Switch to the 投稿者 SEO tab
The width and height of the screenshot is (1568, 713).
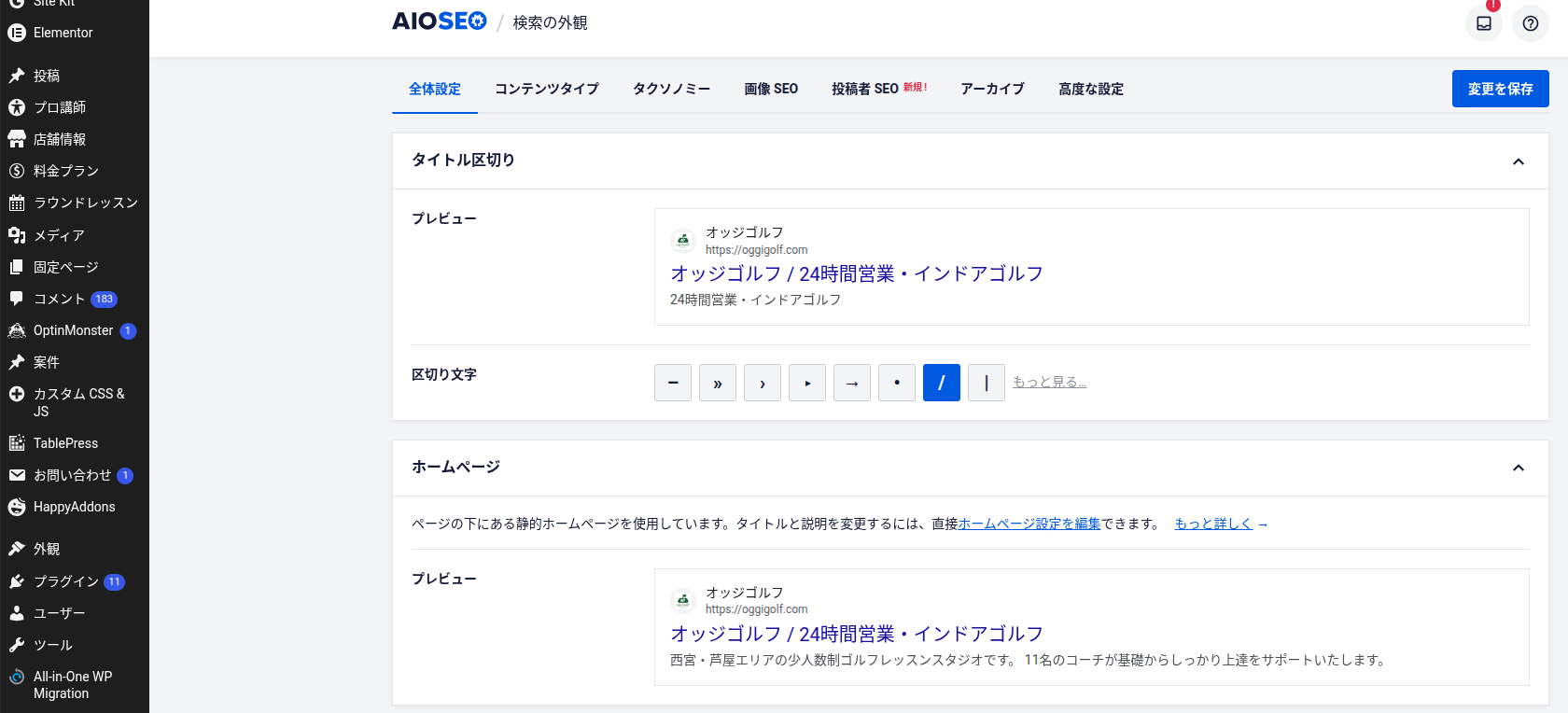tap(879, 89)
